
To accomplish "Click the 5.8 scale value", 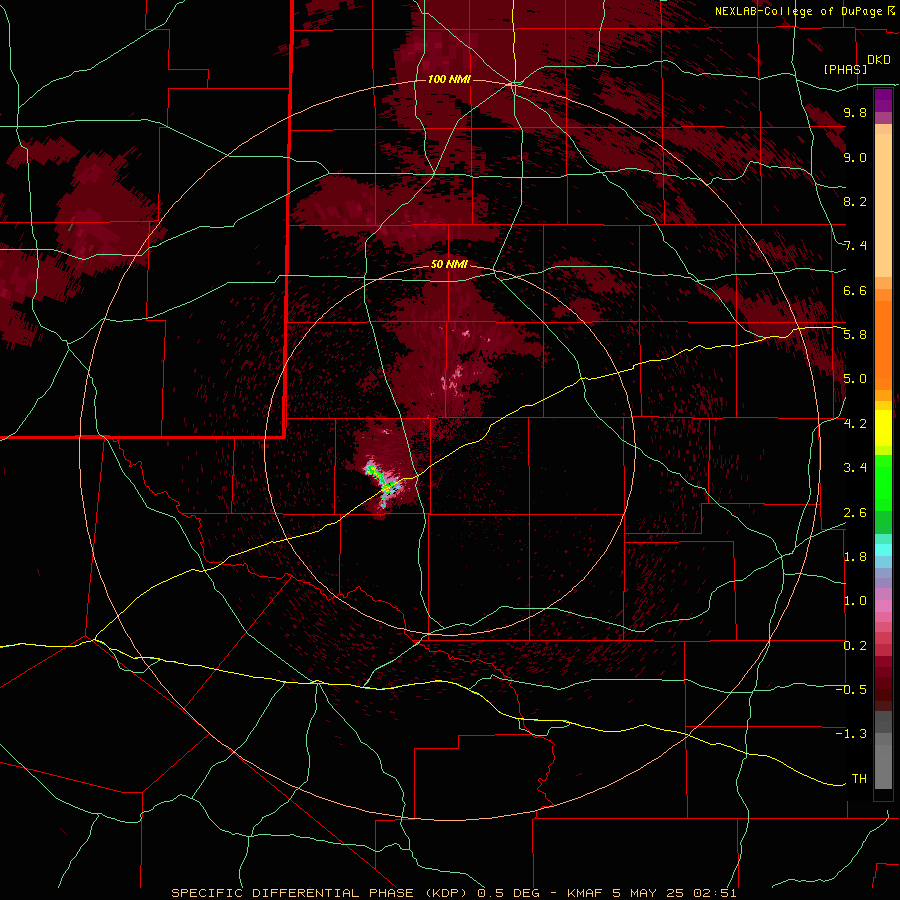I will (x=855, y=335).
